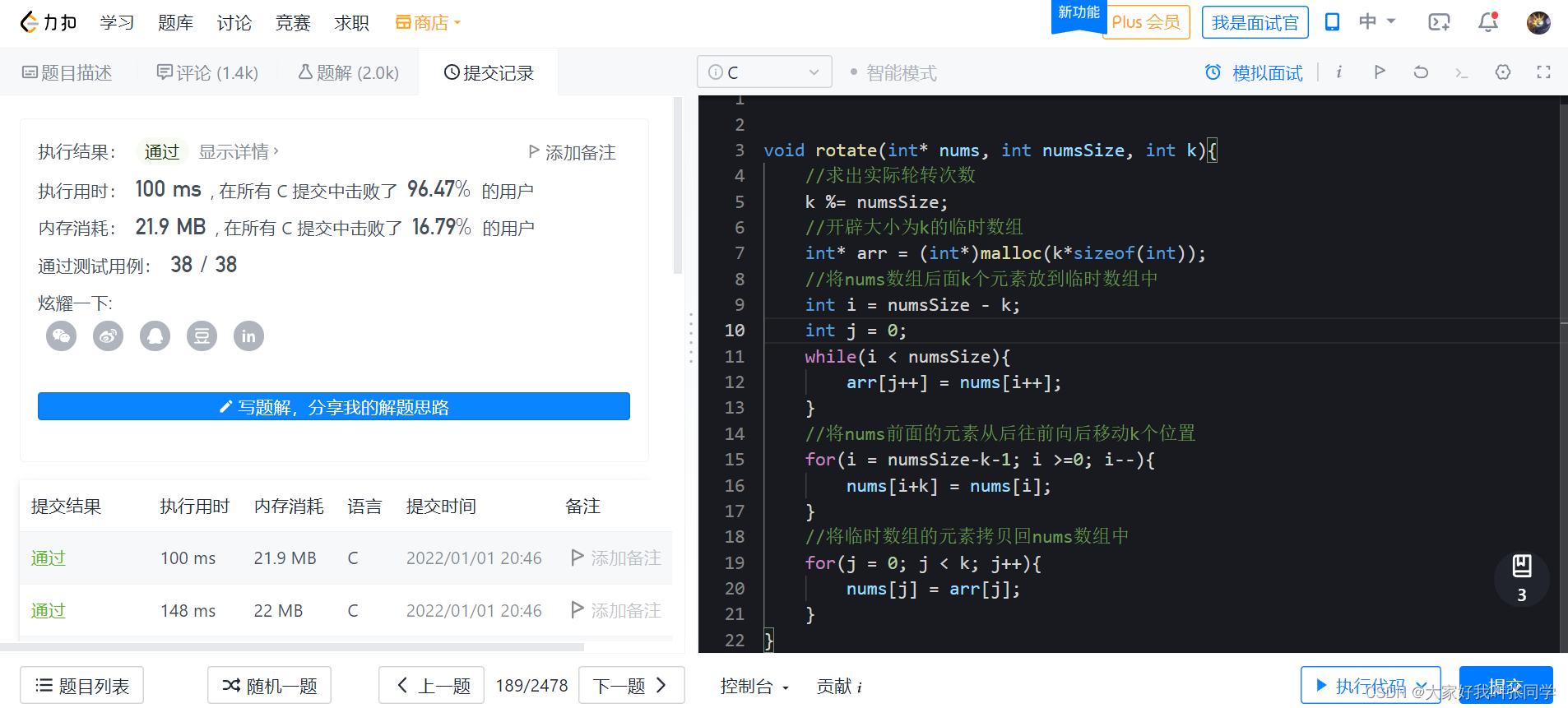The height and width of the screenshot is (708, 1568).
Task: Enter fullscreen editor mode
Action: click(x=1544, y=72)
